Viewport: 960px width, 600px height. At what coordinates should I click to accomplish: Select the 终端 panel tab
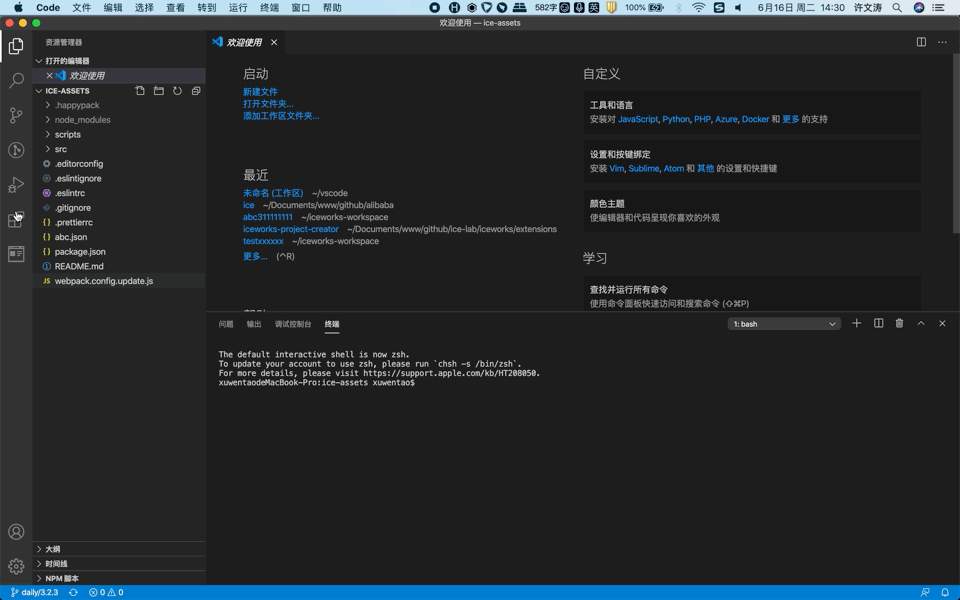pos(332,324)
